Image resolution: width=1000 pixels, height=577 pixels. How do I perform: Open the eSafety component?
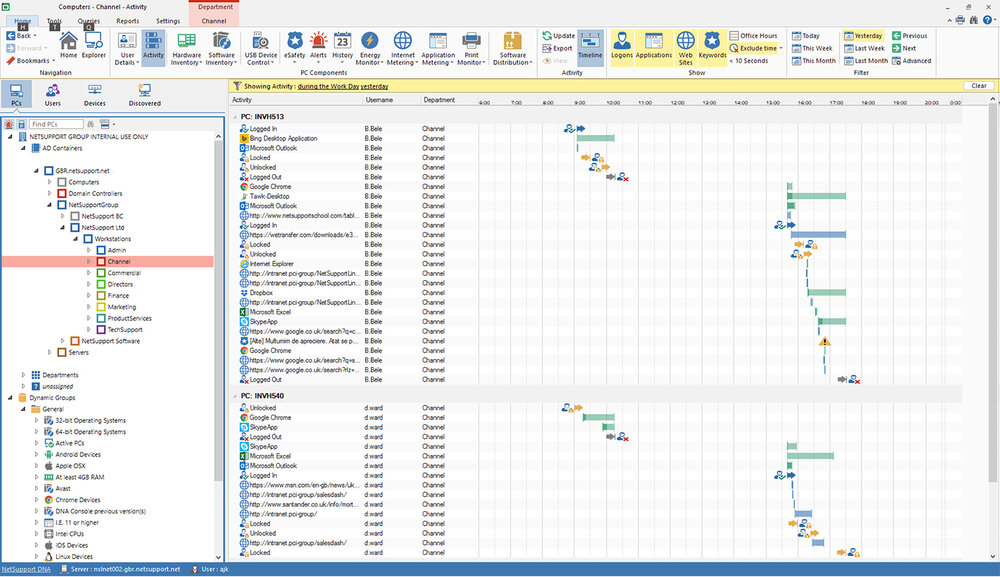click(x=295, y=46)
